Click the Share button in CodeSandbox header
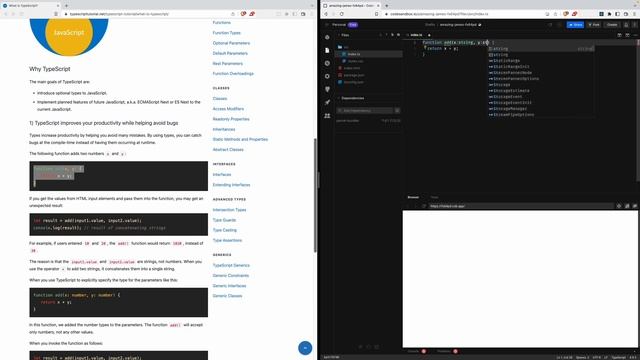 coord(576,25)
